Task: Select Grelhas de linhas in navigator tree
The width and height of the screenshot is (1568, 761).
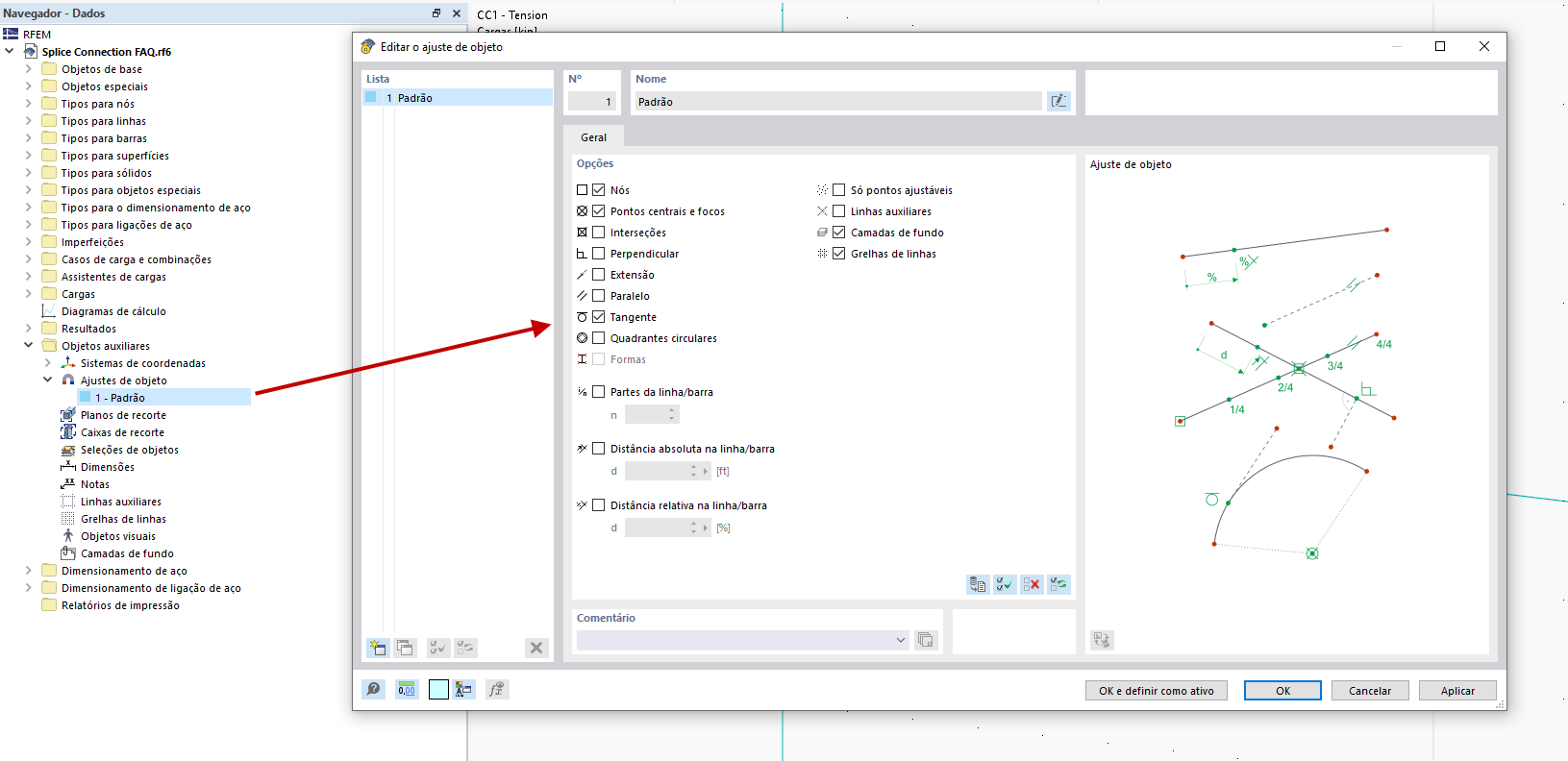Action: pos(123,519)
